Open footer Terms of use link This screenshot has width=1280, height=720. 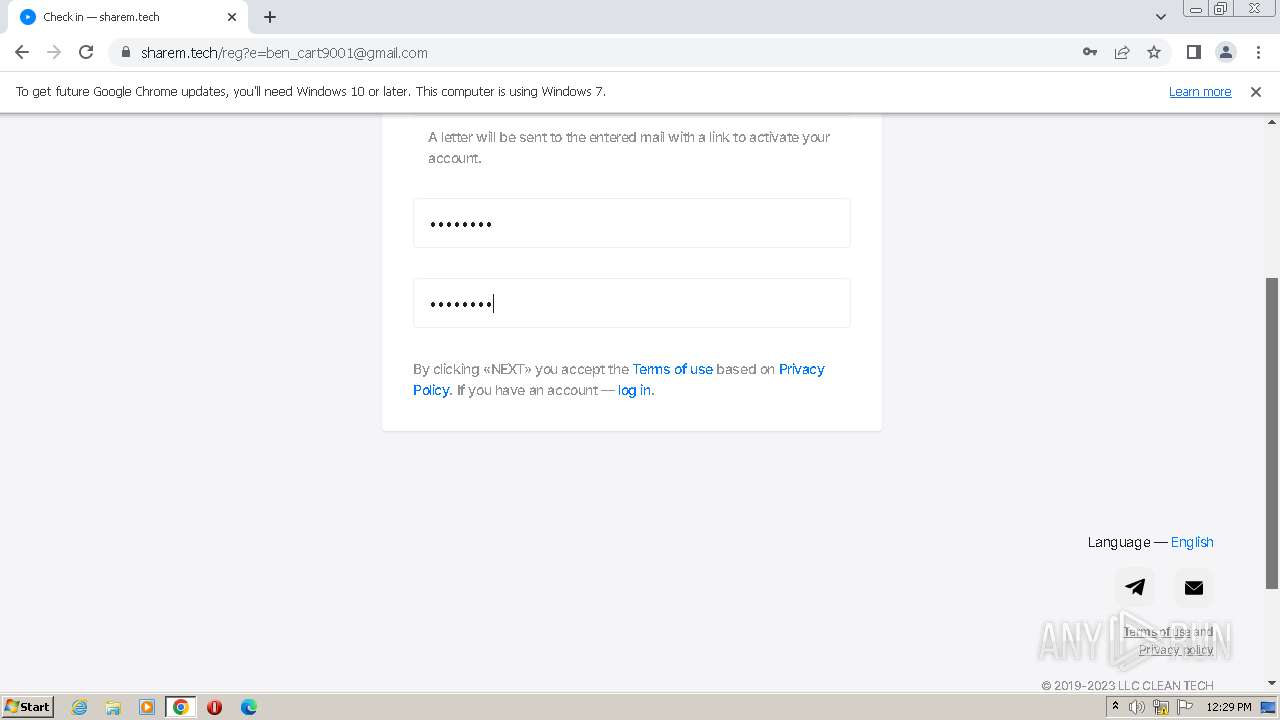point(1157,632)
